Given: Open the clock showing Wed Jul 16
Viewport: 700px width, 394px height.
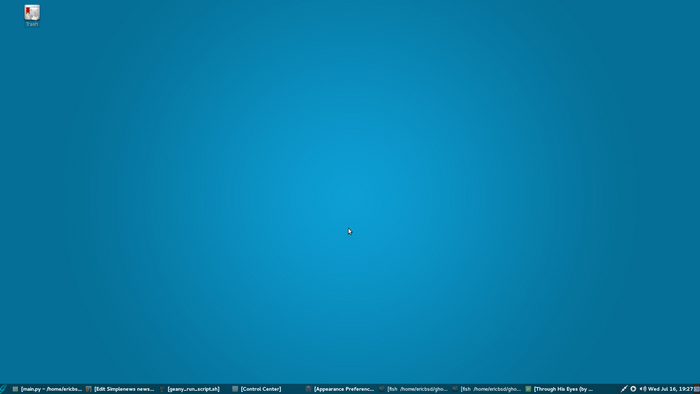Looking at the screenshot, I should (x=670, y=389).
